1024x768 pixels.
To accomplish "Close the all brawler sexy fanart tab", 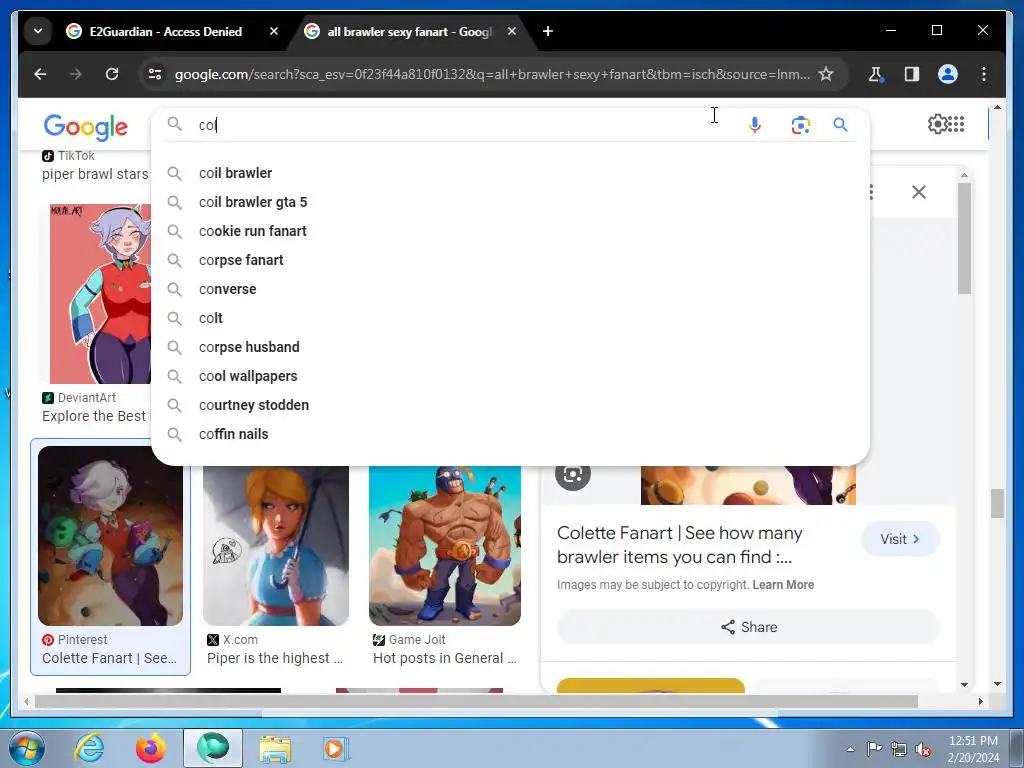I will 512,31.
